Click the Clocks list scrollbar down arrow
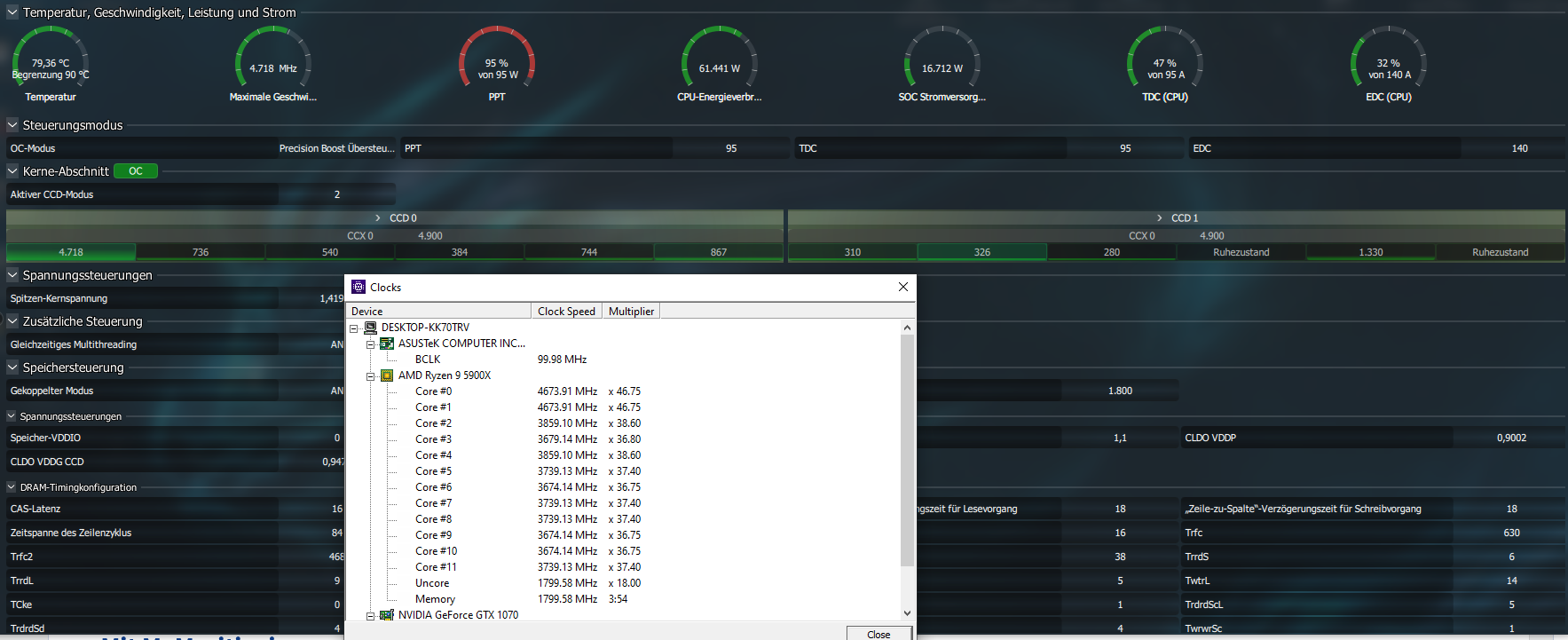The image size is (1568, 640). click(907, 612)
